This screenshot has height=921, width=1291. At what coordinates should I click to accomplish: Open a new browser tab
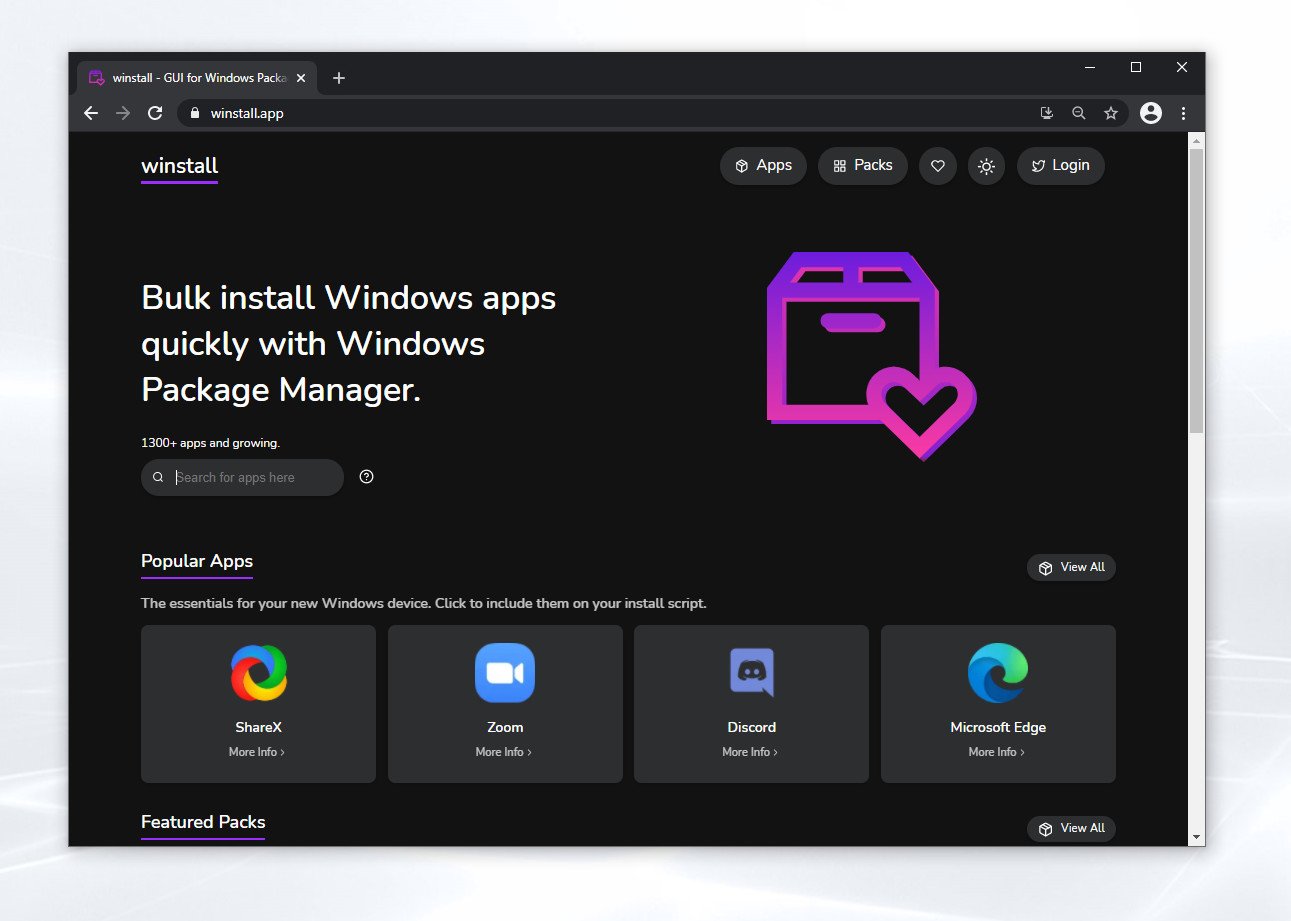tap(338, 77)
